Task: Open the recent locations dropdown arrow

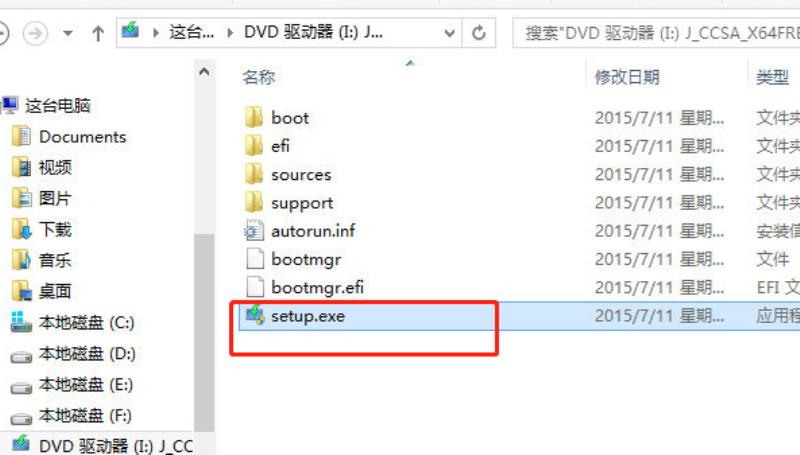Action: coord(67,34)
